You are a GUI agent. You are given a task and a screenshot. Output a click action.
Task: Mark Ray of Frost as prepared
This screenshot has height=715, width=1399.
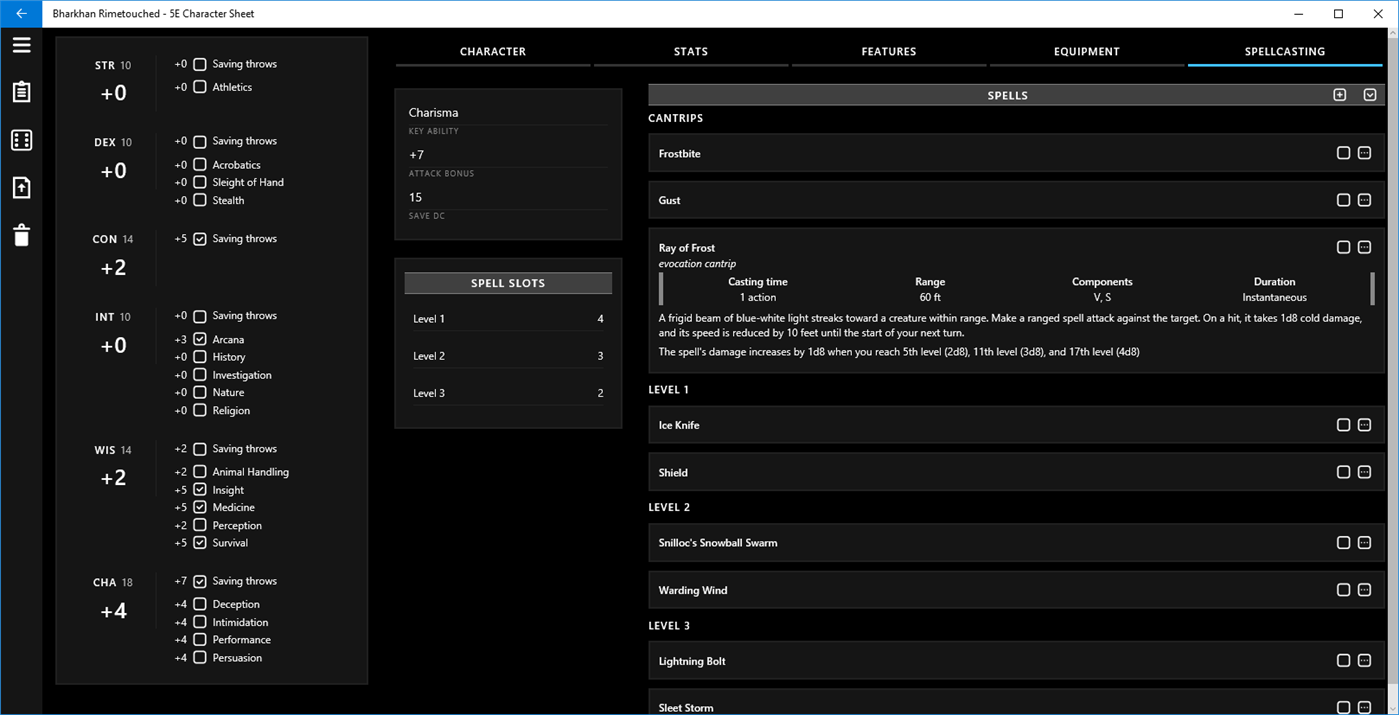(1344, 247)
